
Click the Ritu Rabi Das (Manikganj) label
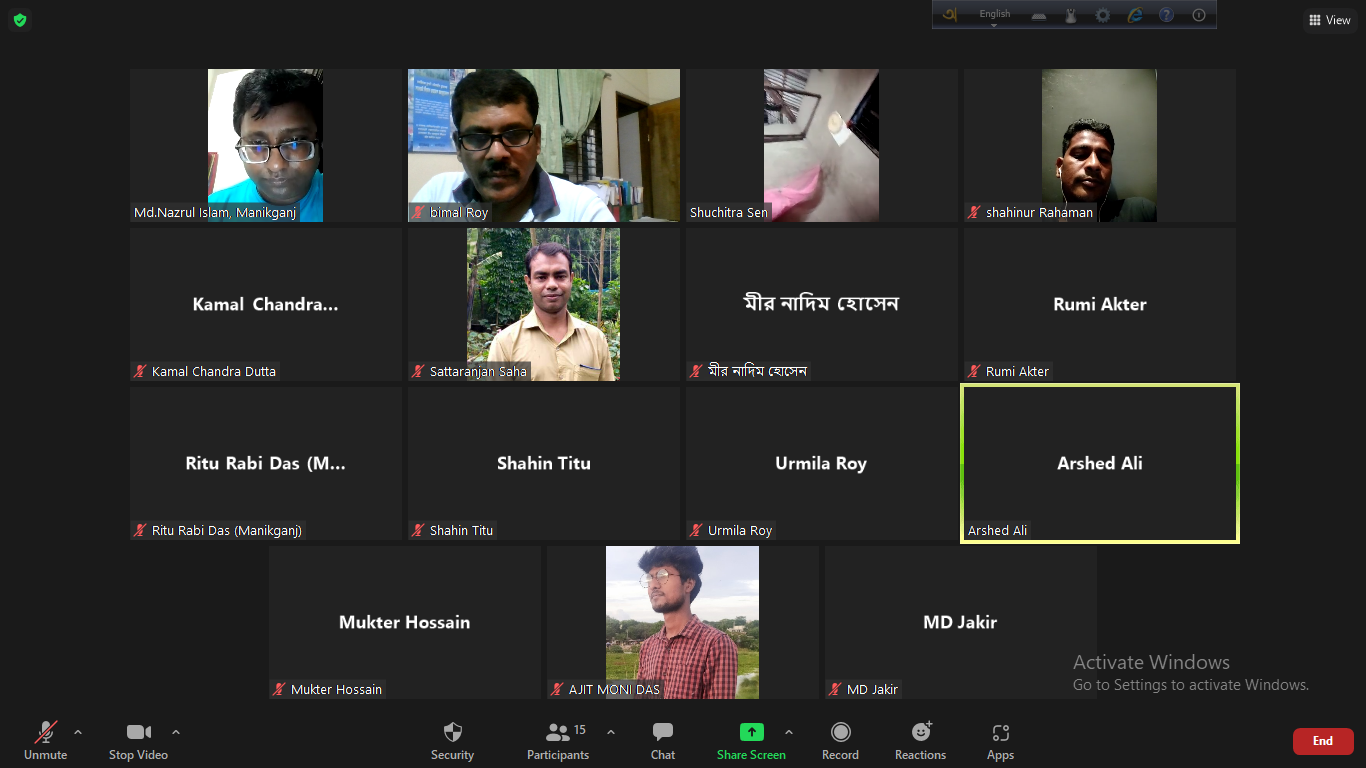(227, 530)
